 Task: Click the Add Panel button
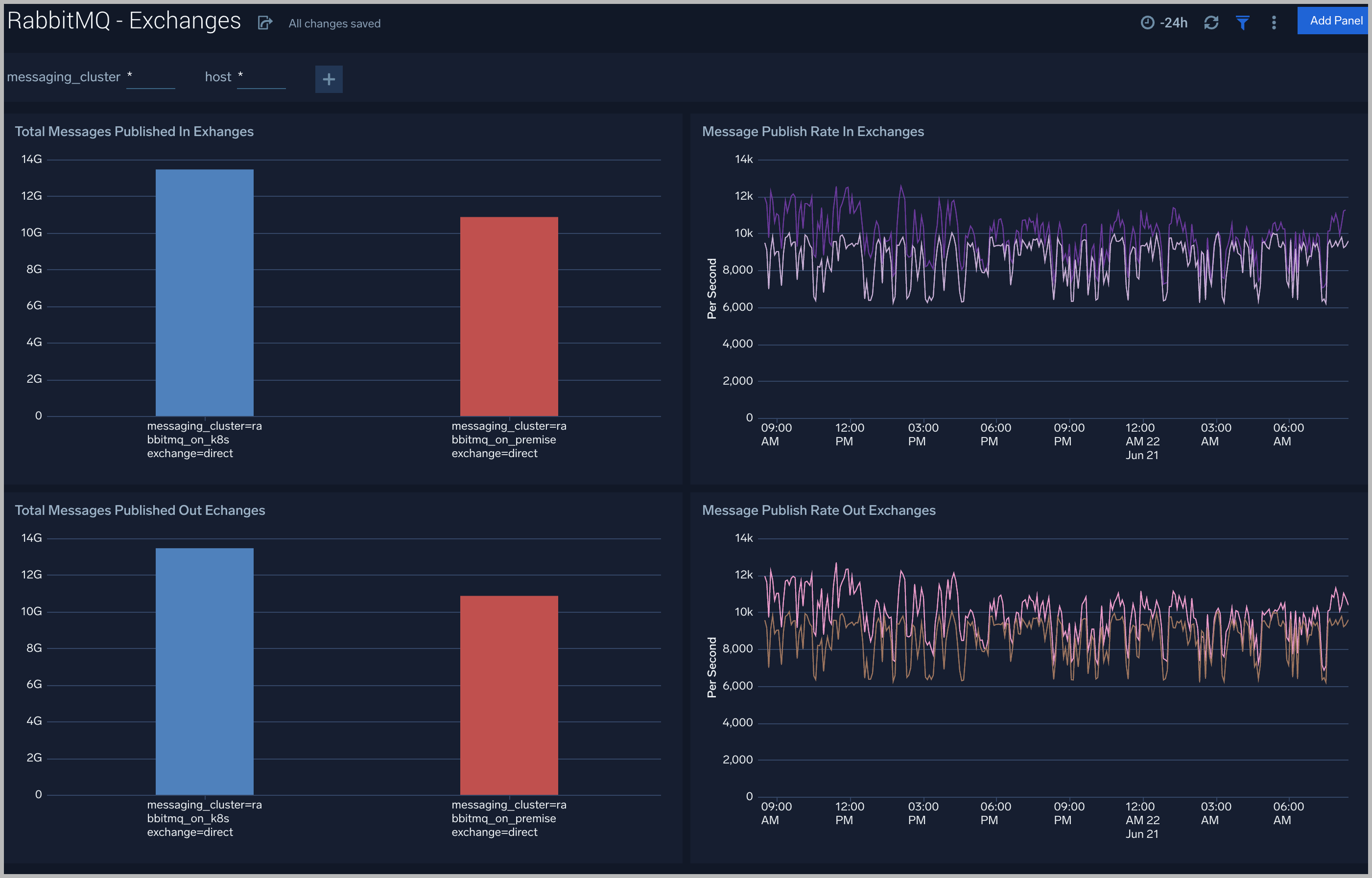1333,20
